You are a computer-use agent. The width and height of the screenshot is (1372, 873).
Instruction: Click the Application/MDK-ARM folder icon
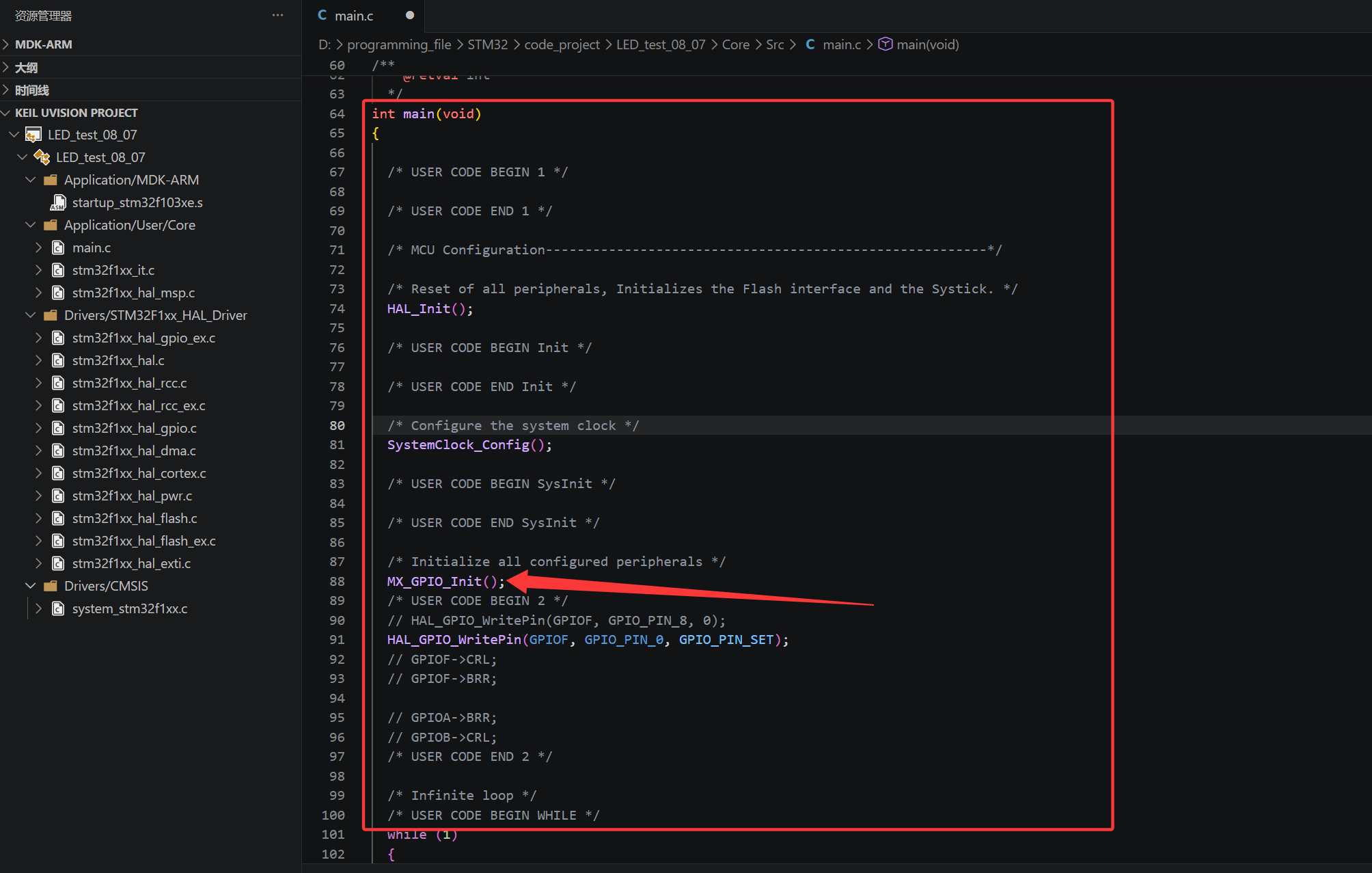pyautogui.click(x=50, y=180)
